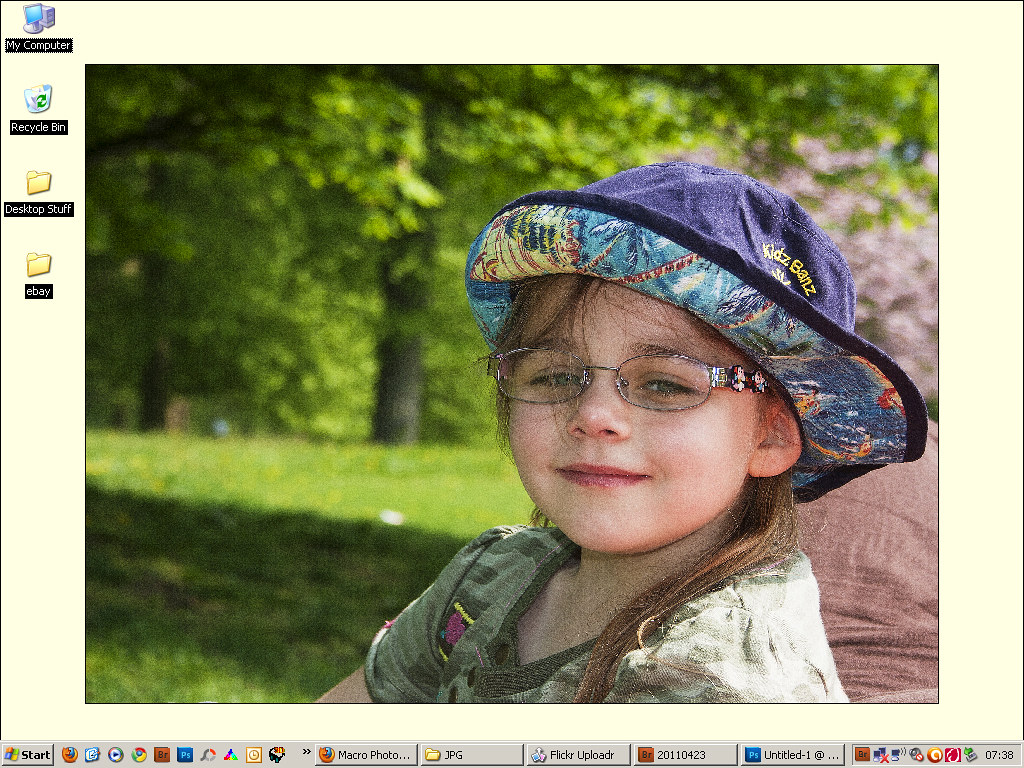
Task: Launch Firefox from the Quick Launch bar
Action: pyautogui.click(x=70, y=755)
